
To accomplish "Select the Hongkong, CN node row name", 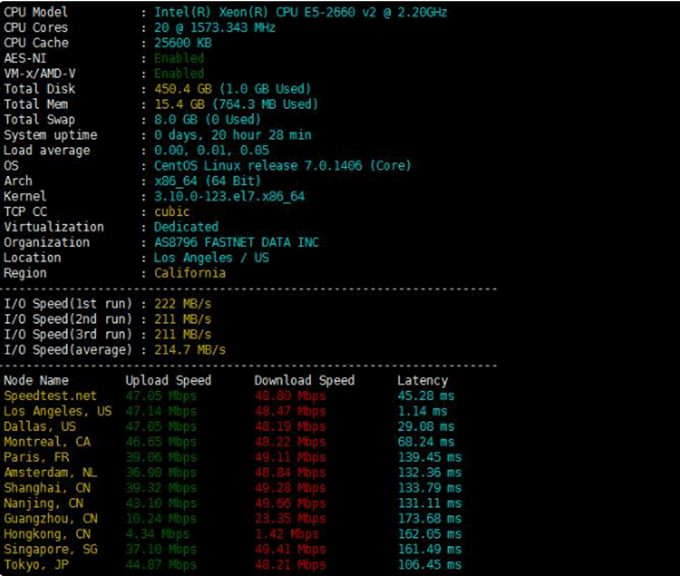I will pyautogui.click(x=50, y=534).
